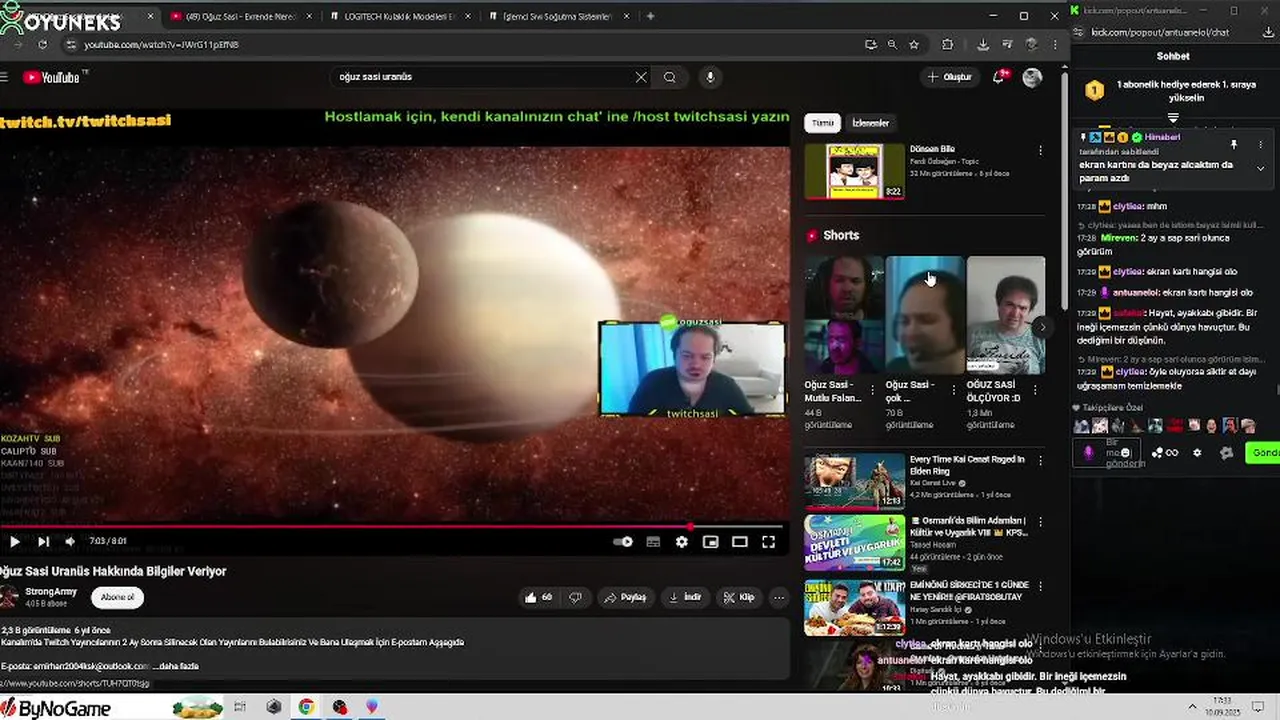
Task: Open the Oluştur create menu
Action: click(x=950, y=77)
